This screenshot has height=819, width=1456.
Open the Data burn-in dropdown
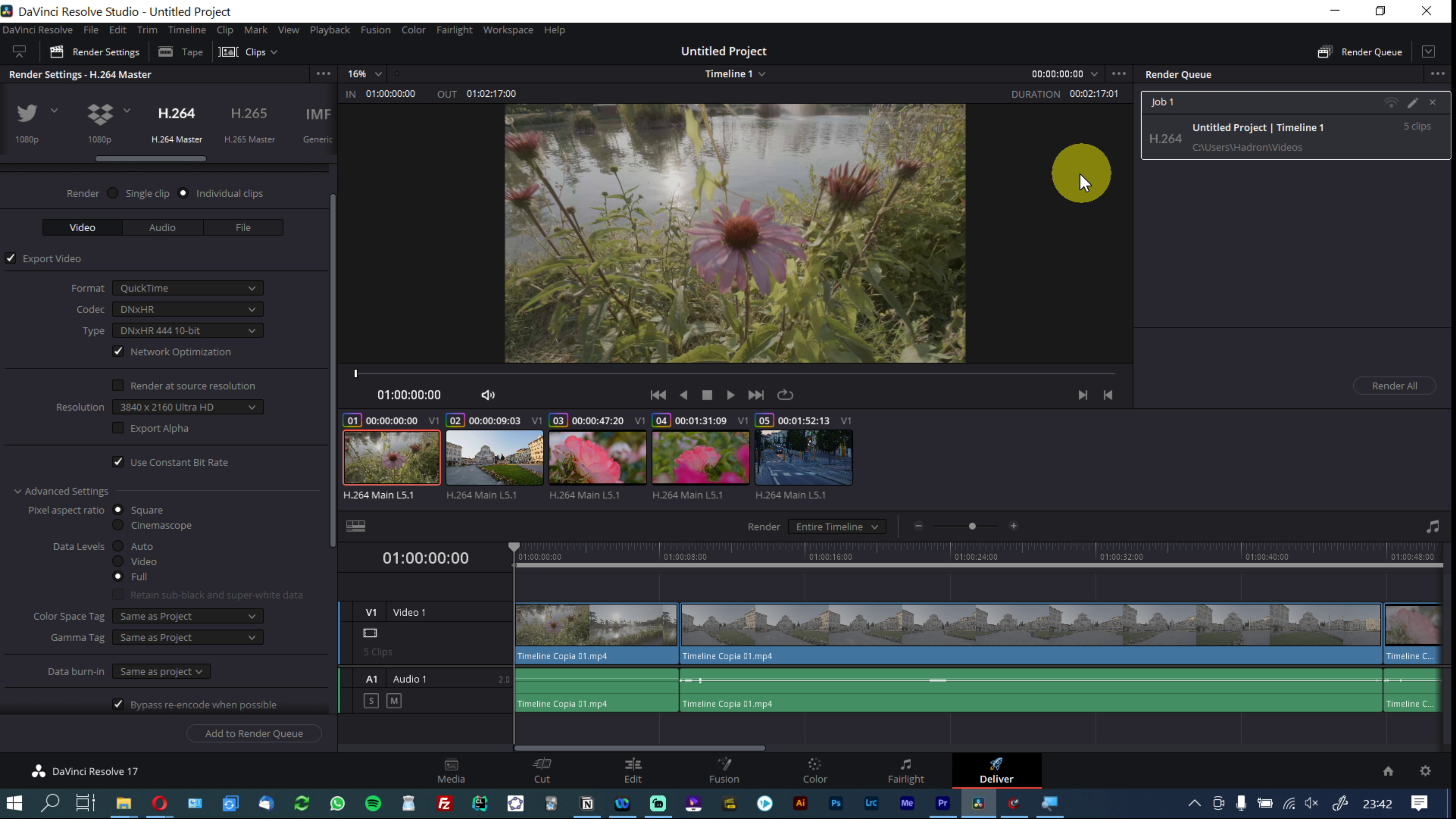click(x=161, y=672)
